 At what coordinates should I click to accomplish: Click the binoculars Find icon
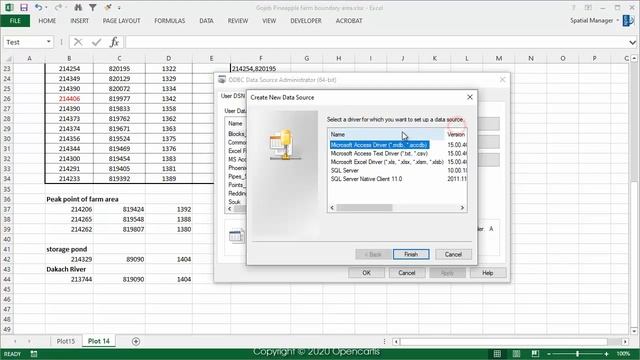coord(78,7)
